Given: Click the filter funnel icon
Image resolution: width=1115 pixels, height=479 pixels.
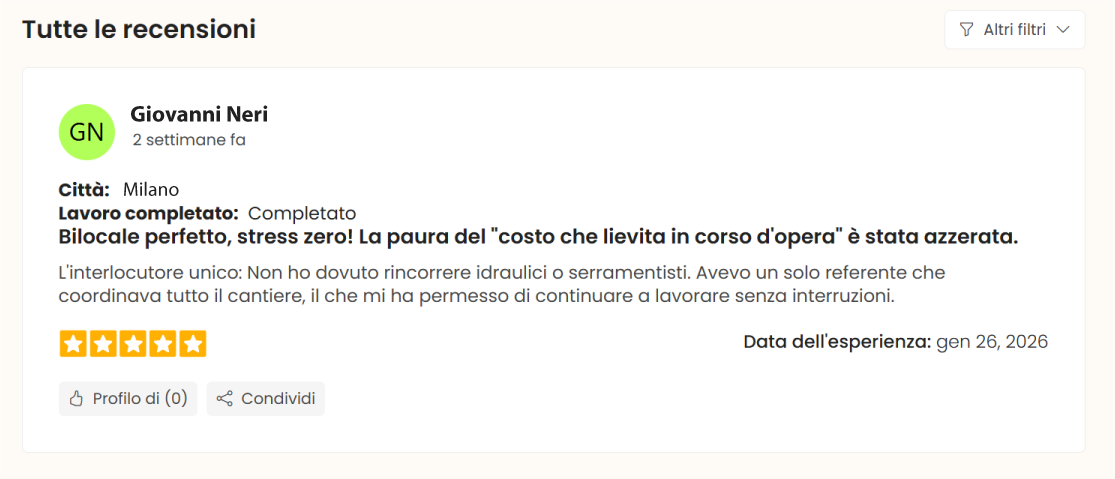Looking at the screenshot, I should (966, 30).
